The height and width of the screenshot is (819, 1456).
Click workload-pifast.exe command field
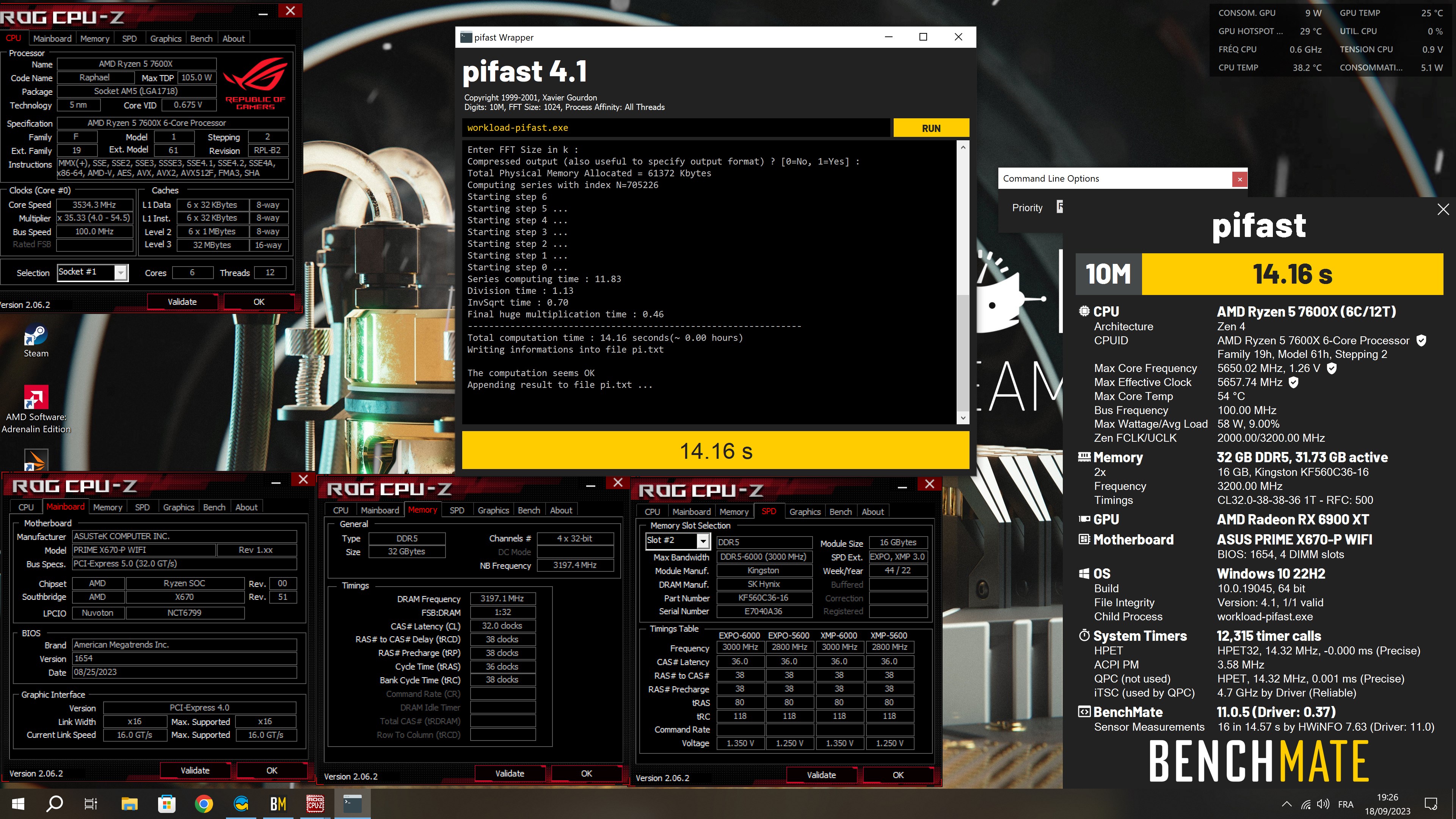676,128
